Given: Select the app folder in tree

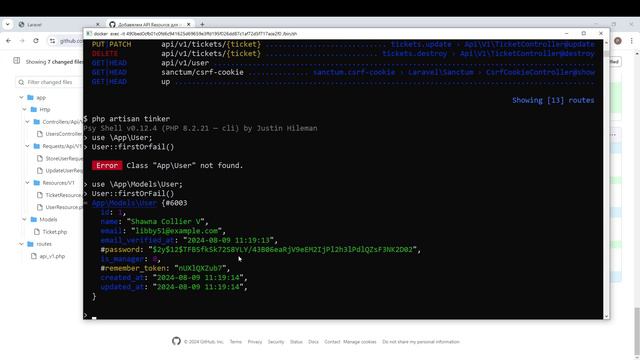Looking at the screenshot, I should point(41,98).
